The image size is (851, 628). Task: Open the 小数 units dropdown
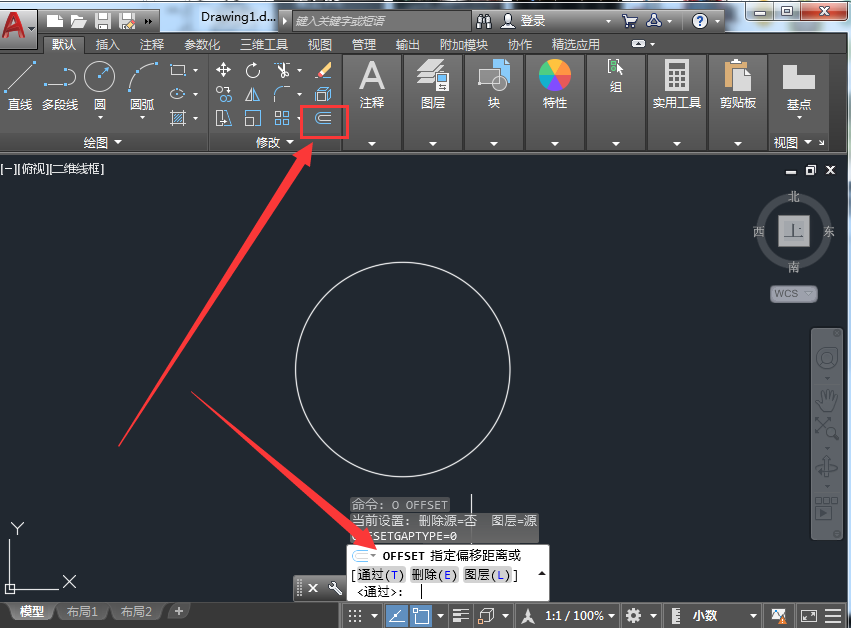tap(725, 616)
